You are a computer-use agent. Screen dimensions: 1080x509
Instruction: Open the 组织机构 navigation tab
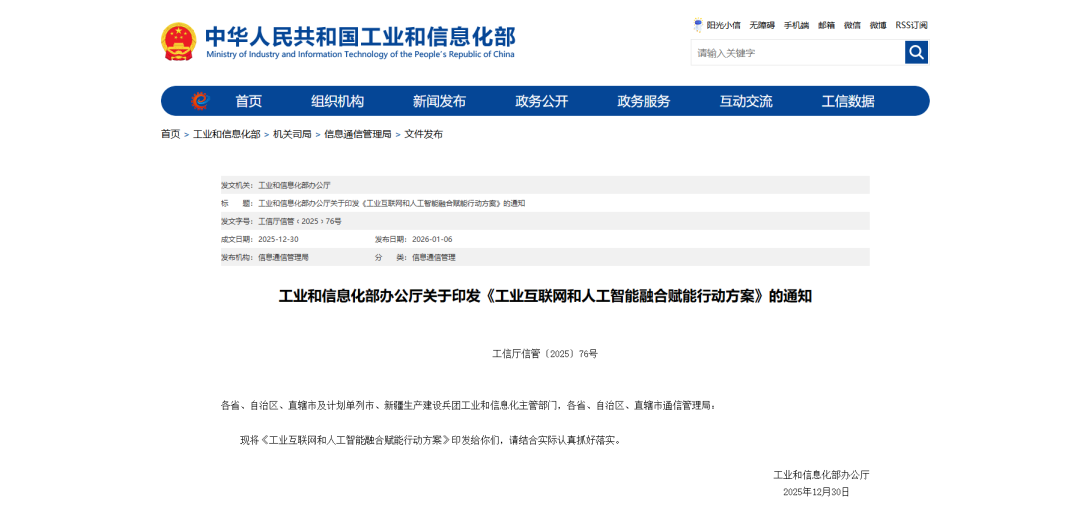[x=338, y=101]
